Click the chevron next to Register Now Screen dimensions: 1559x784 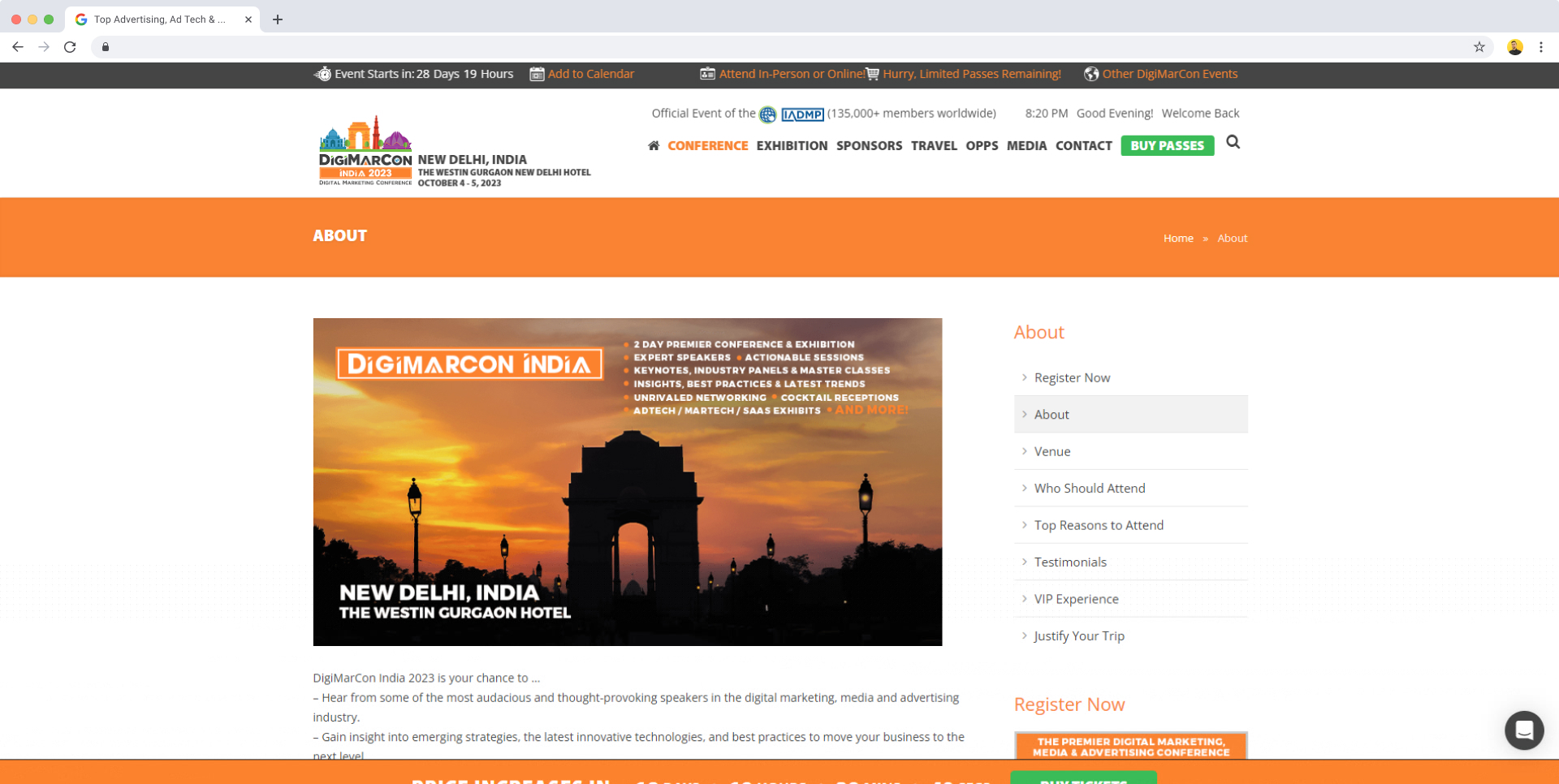(1025, 377)
